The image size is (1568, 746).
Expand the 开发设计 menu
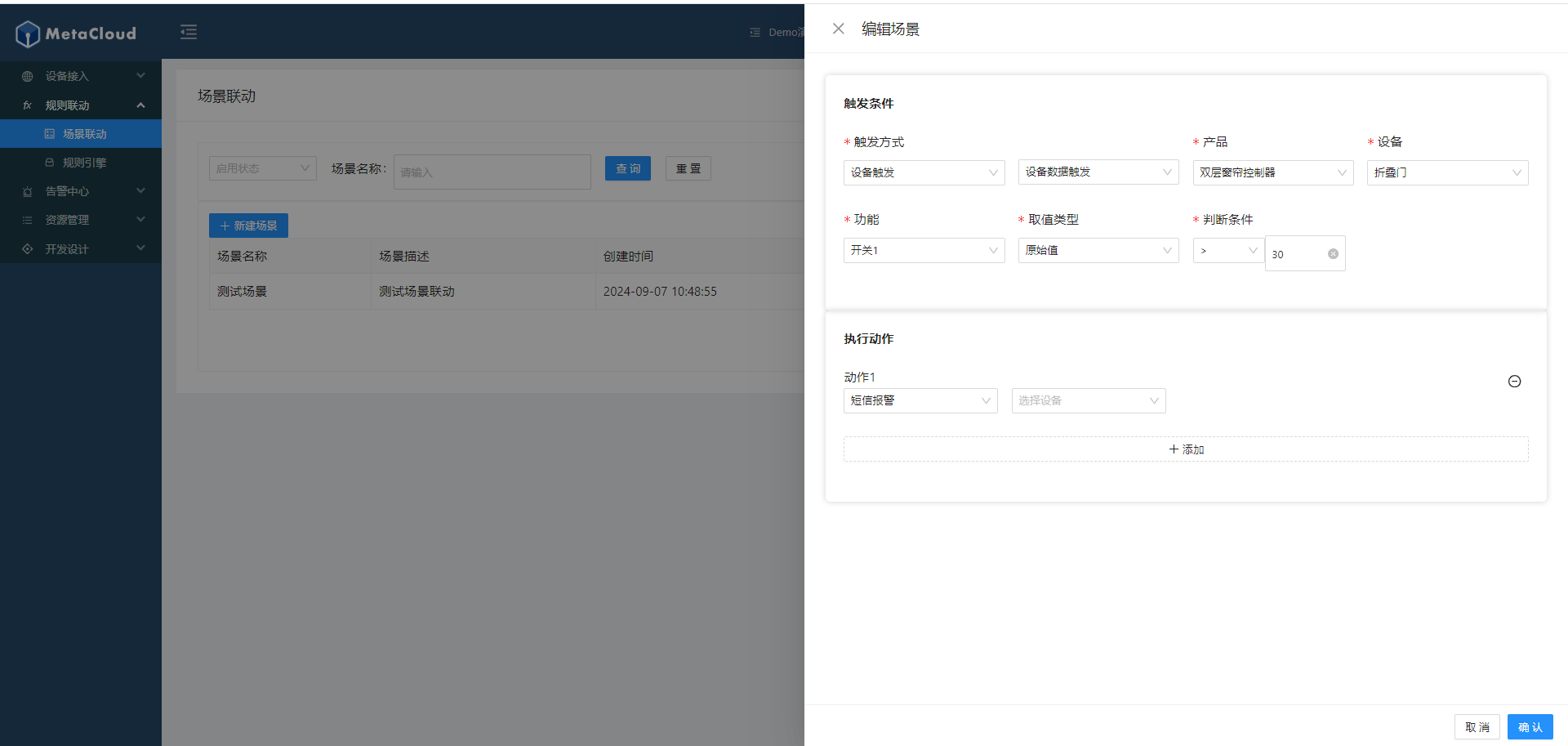(x=140, y=248)
